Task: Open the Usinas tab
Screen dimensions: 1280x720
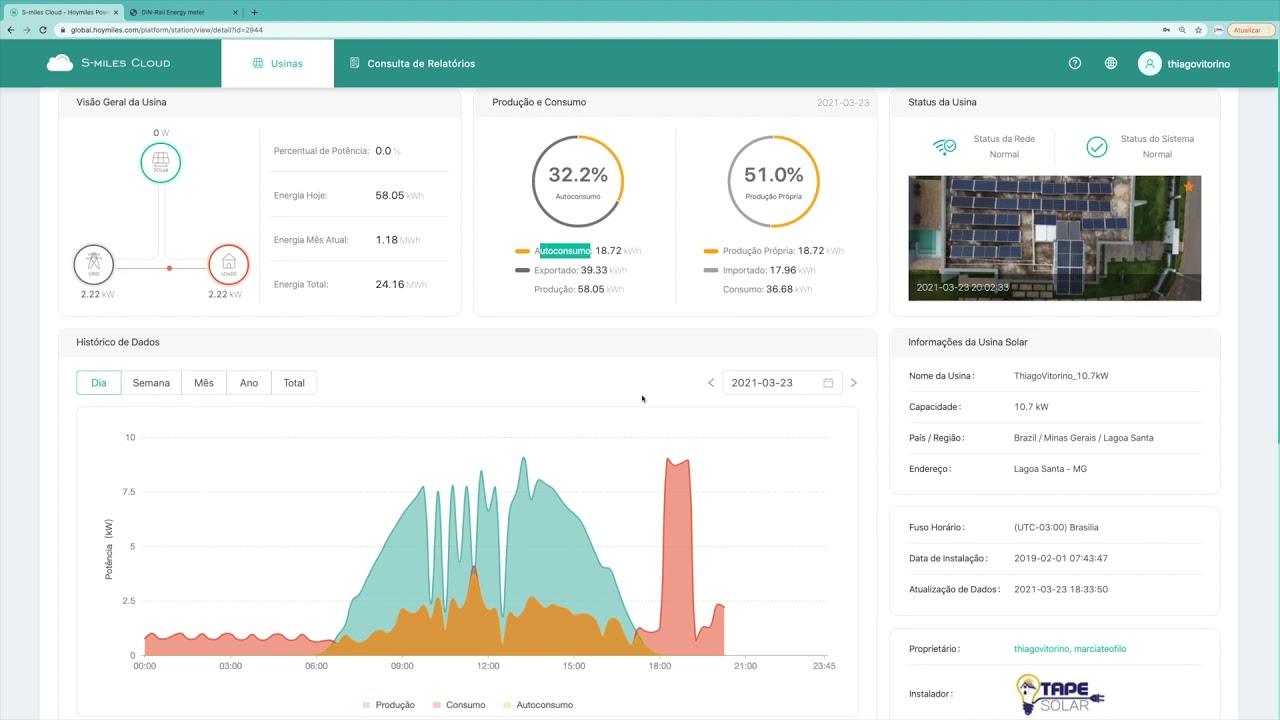Action: [x=278, y=63]
